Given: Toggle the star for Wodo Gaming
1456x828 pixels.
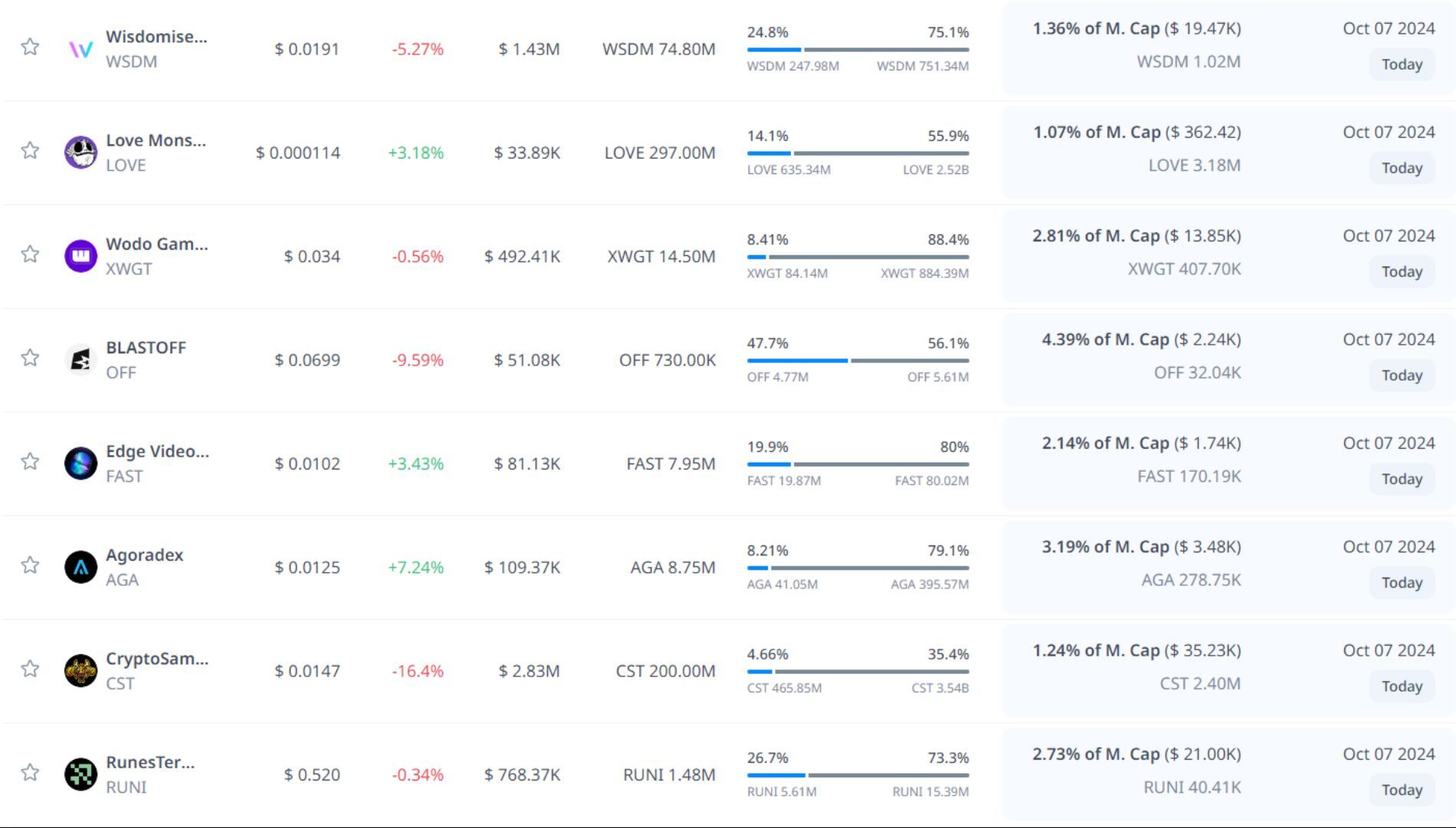Looking at the screenshot, I should (x=30, y=254).
